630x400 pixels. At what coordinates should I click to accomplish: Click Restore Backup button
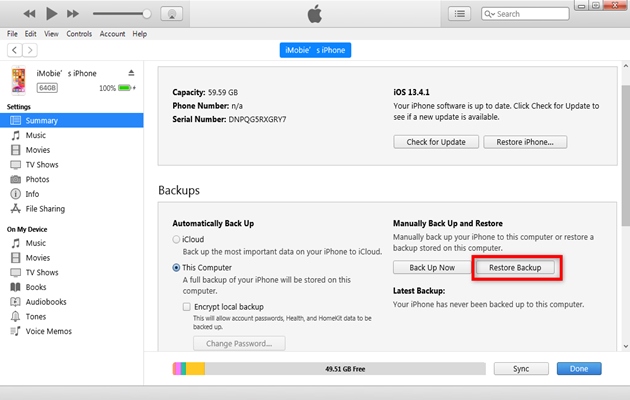click(515, 267)
